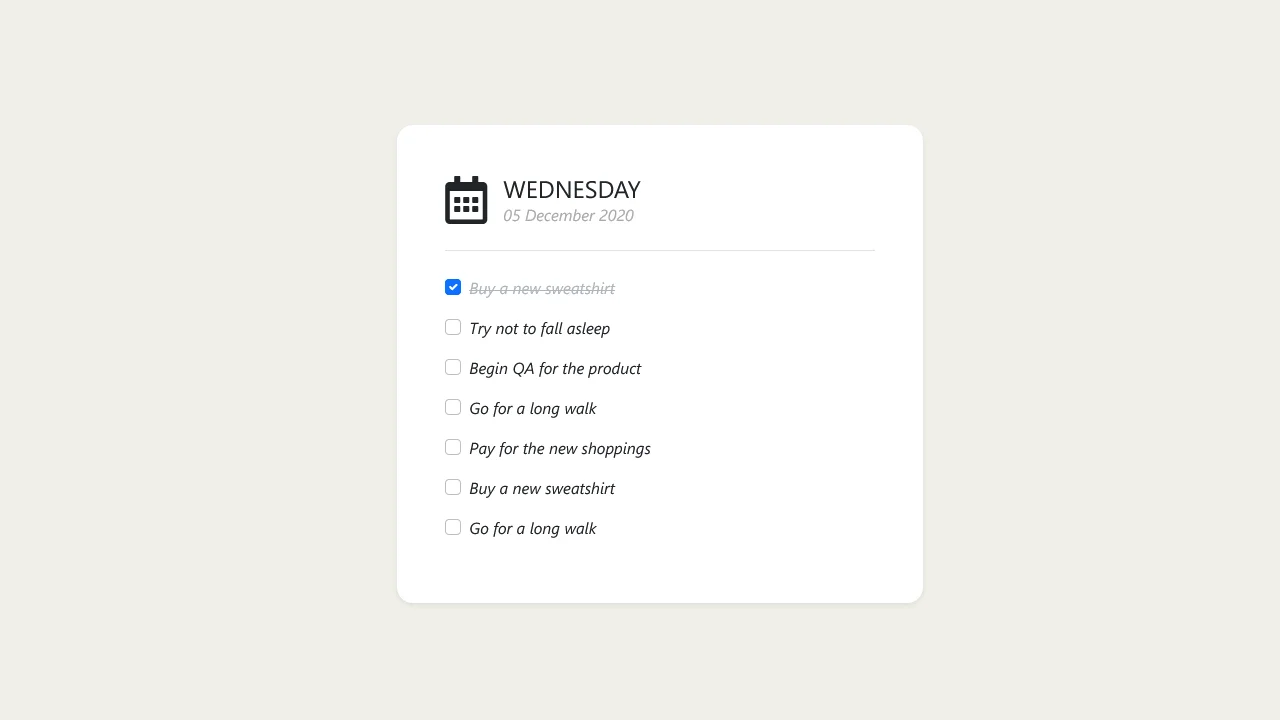Screen dimensions: 1280x720
Task: Select the 'WEDNESDAY' heading
Action: pyautogui.click(x=571, y=190)
